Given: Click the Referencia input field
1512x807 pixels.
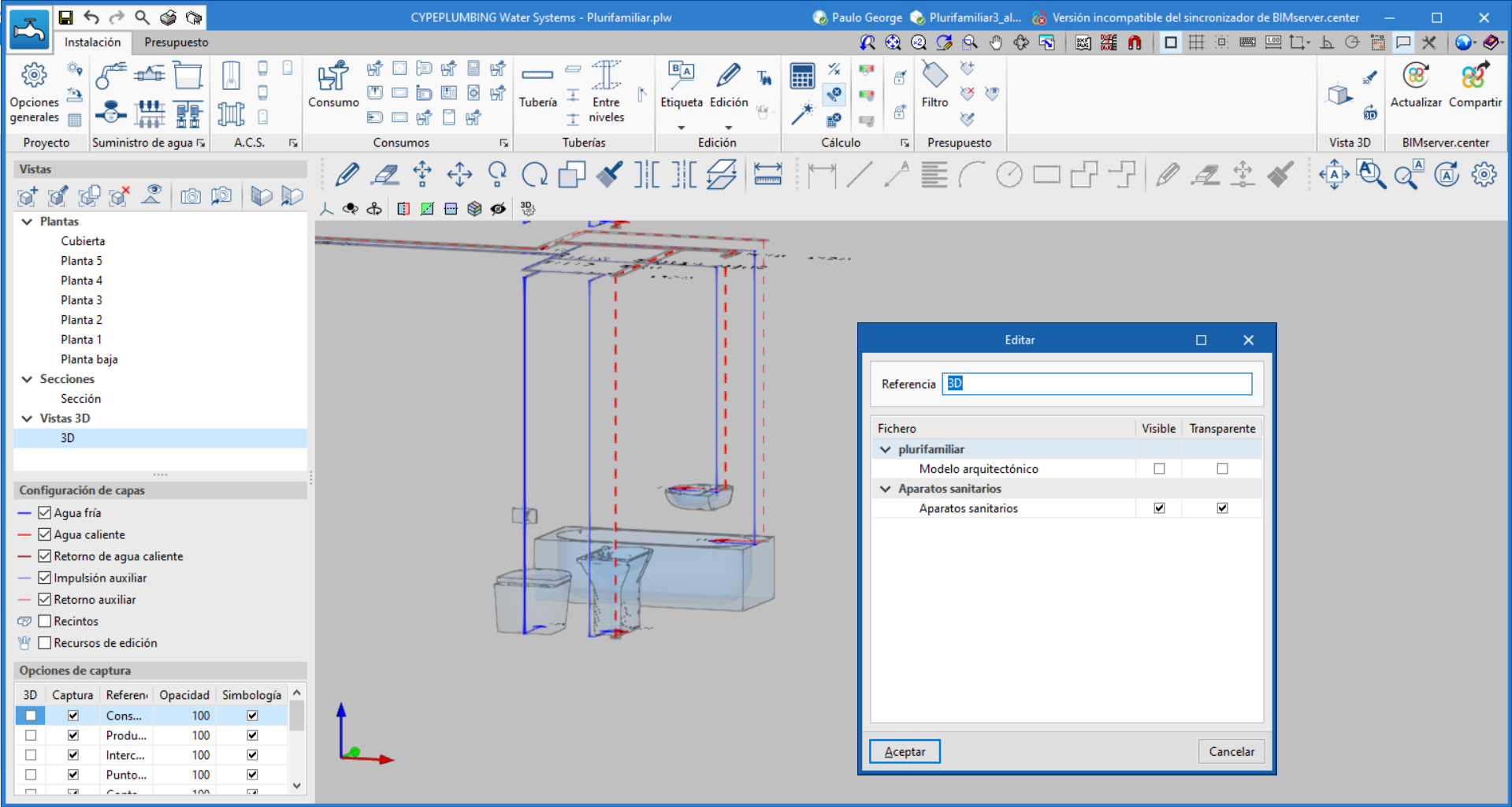Looking at the screenshot, I should pos(1097,384).
